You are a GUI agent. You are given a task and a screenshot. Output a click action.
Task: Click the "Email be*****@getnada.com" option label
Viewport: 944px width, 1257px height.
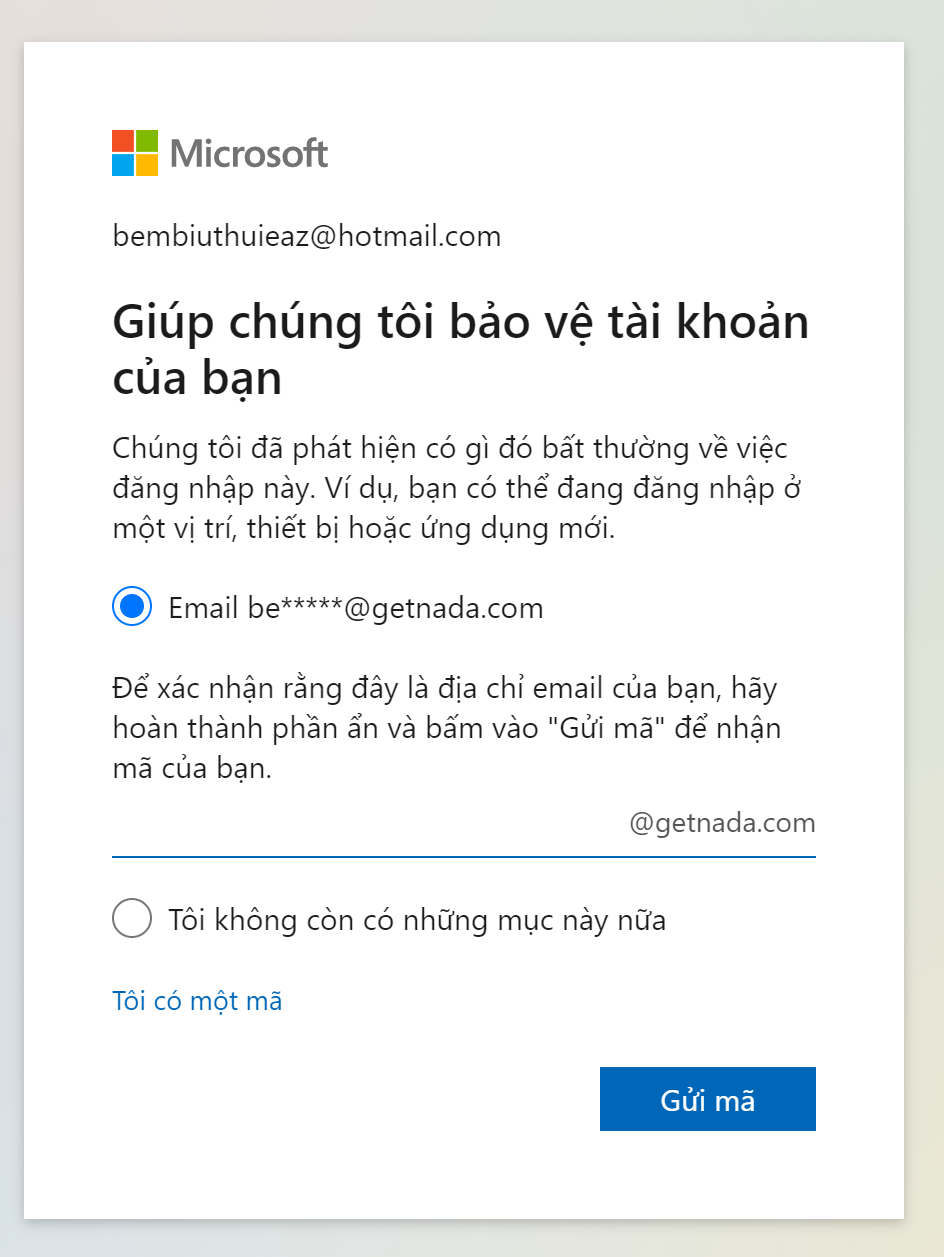pos(356,608)
